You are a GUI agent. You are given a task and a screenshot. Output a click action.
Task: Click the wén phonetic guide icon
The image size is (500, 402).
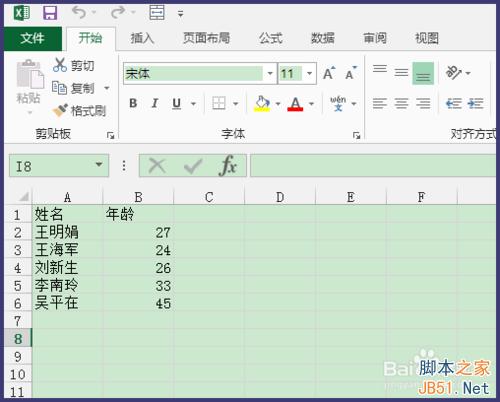(x=338, y=104)
